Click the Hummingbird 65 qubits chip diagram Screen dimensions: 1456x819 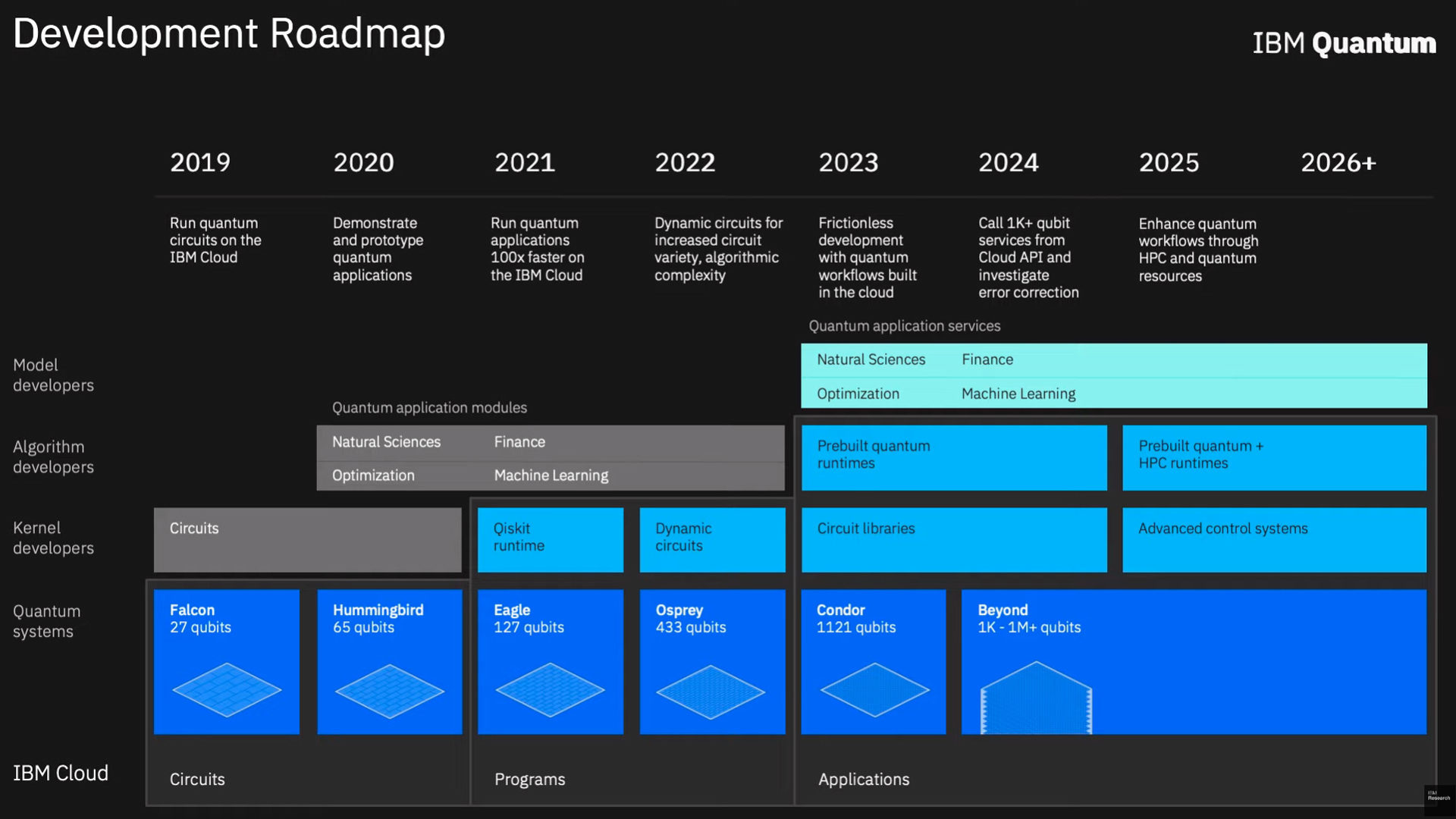[x=389, y=691]
